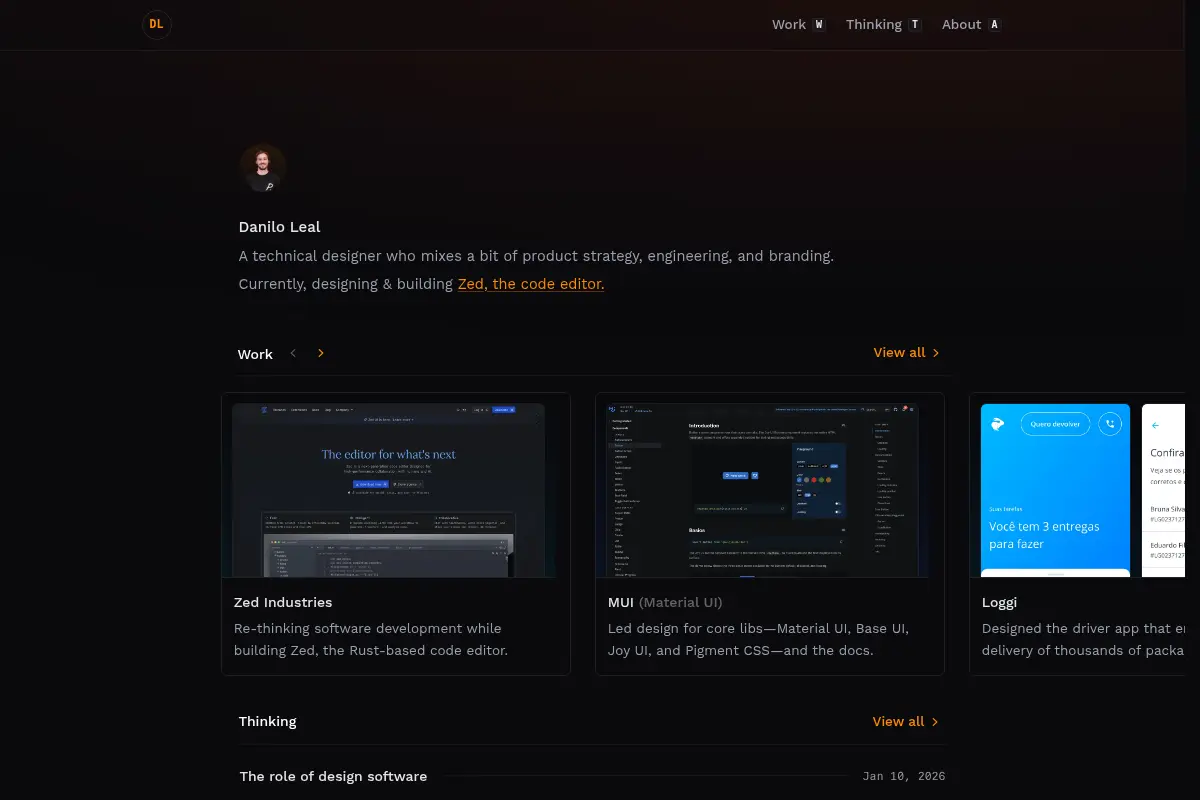Open the Work nav item
Viewport: 1200px width, 800px height.
tap(798, 24)
